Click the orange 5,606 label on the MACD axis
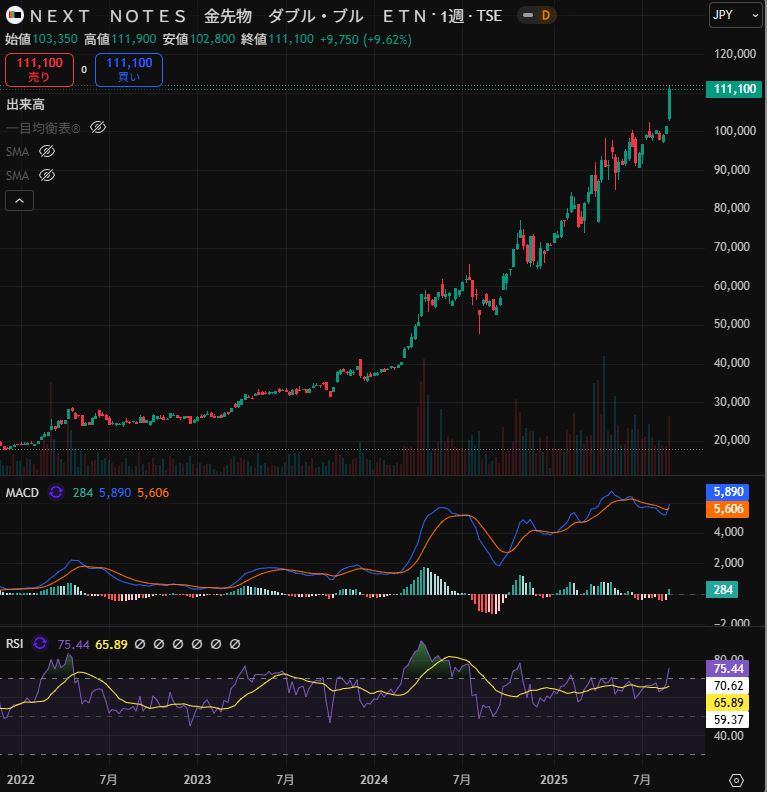Image resolution: width=767 pixels, height=792 pixels. (x=728, y=509)
